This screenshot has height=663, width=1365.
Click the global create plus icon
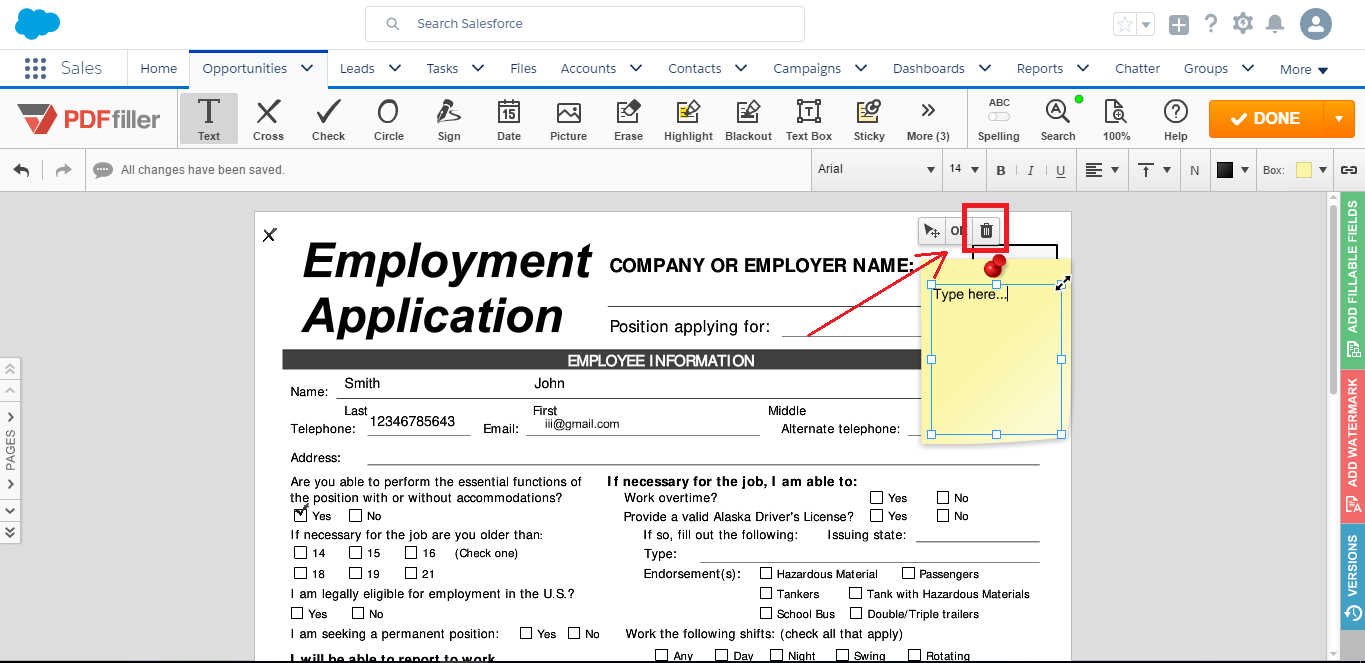1179,24
